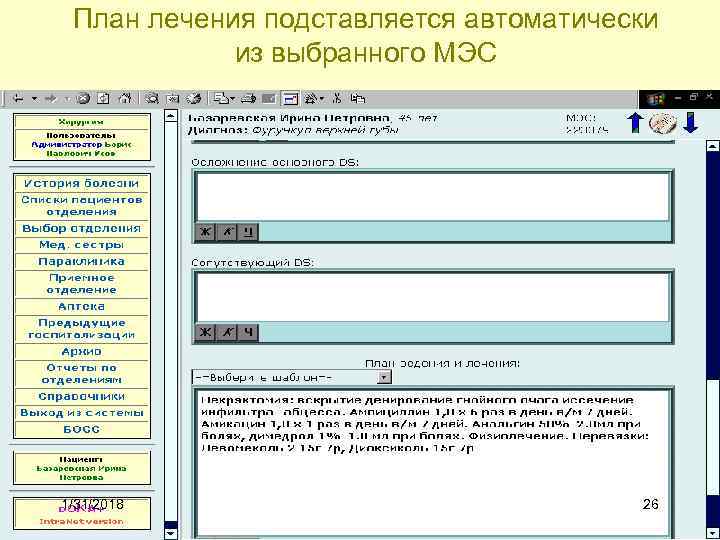
Task: Open БОСС sidebar item
Action: [x=81, y=429]
